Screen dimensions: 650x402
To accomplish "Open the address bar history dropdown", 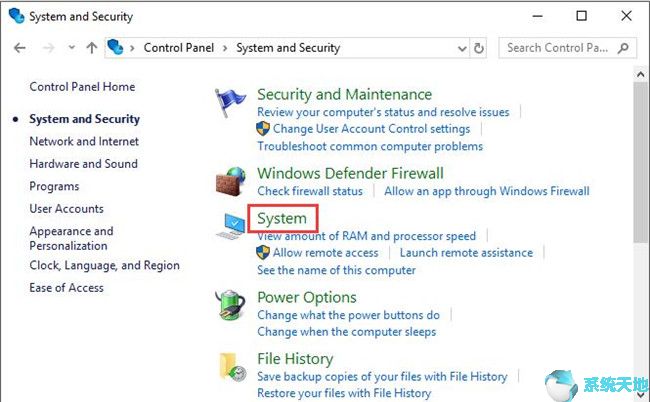I will [x=461, y=48].
